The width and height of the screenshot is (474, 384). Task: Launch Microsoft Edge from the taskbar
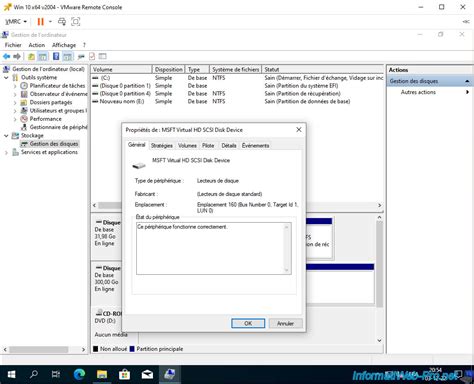click(79, 375)
